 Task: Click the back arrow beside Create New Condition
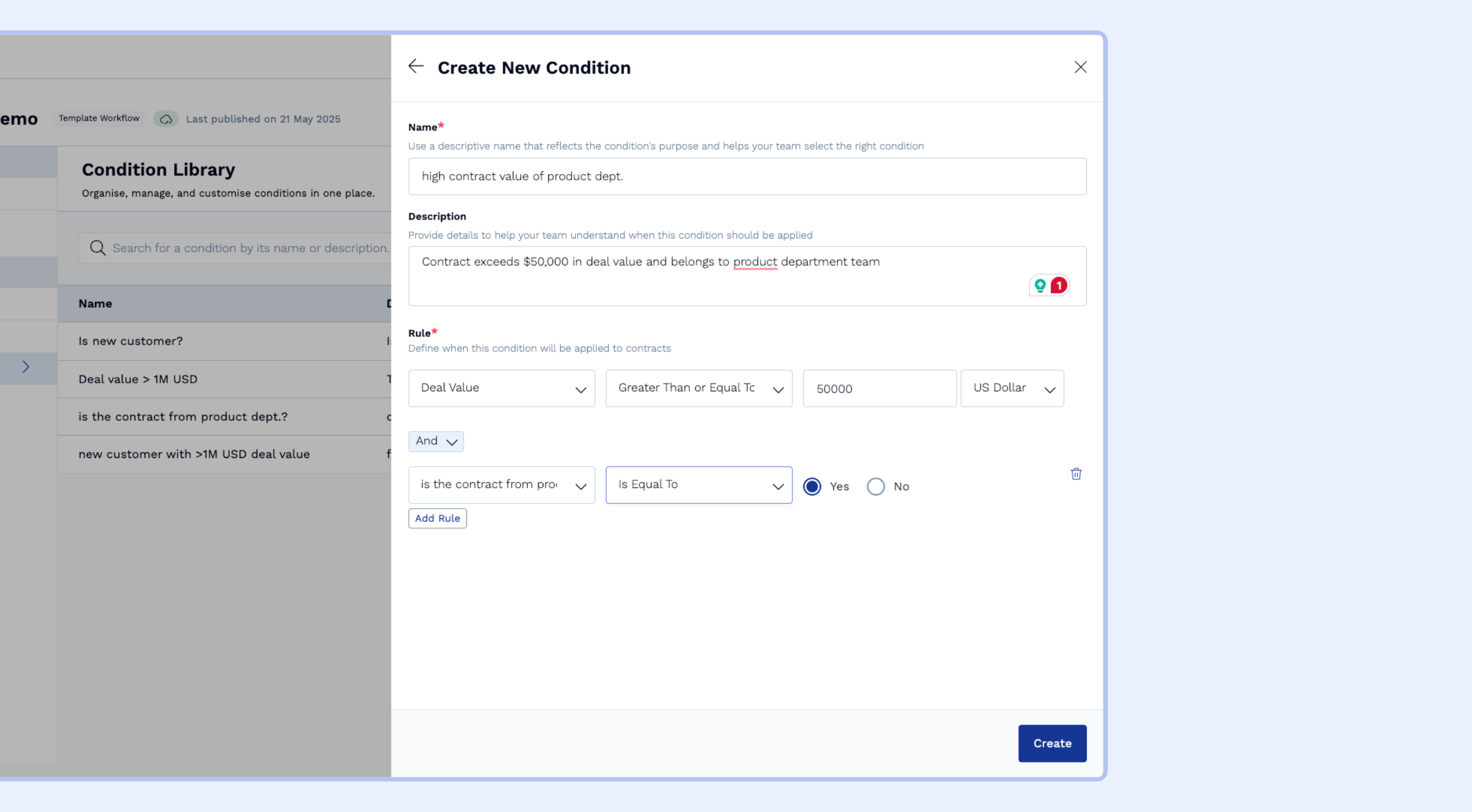click(x=416, y=67)
